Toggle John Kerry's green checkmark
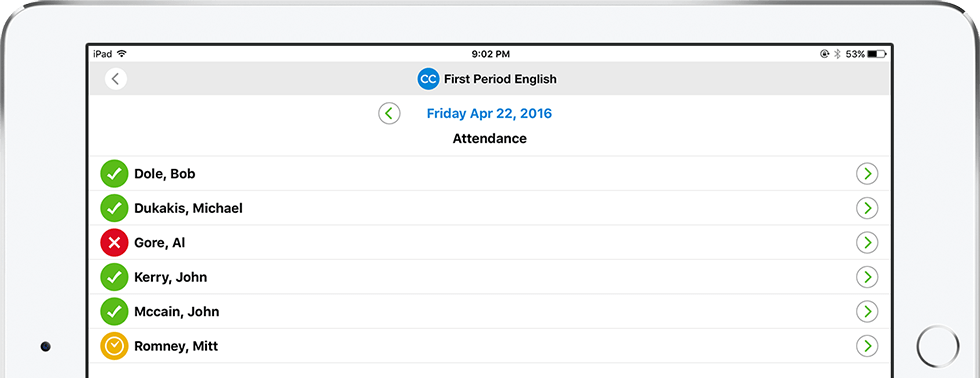The height and width of the screenshot is (378, 980). [x=114, y=277]
